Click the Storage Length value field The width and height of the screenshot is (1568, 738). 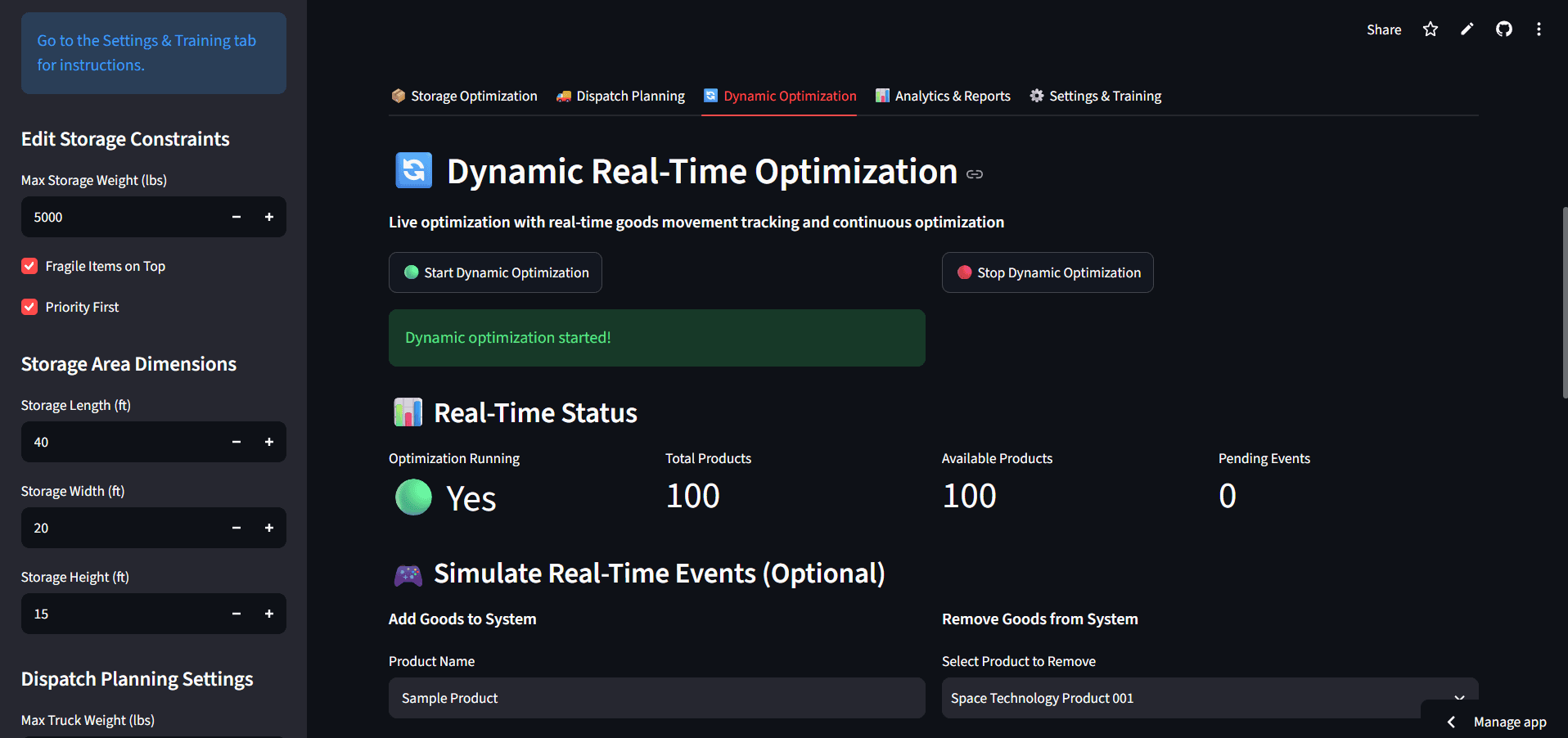point(121,442)
